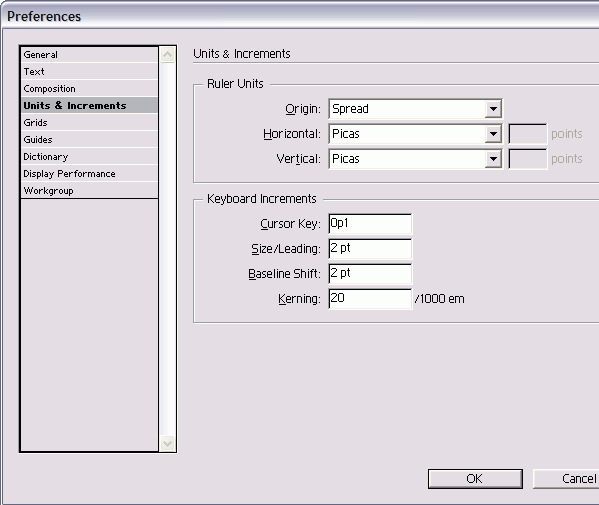
Task: Click the category list scroll up arrow
Action: (x=167, y=55)
